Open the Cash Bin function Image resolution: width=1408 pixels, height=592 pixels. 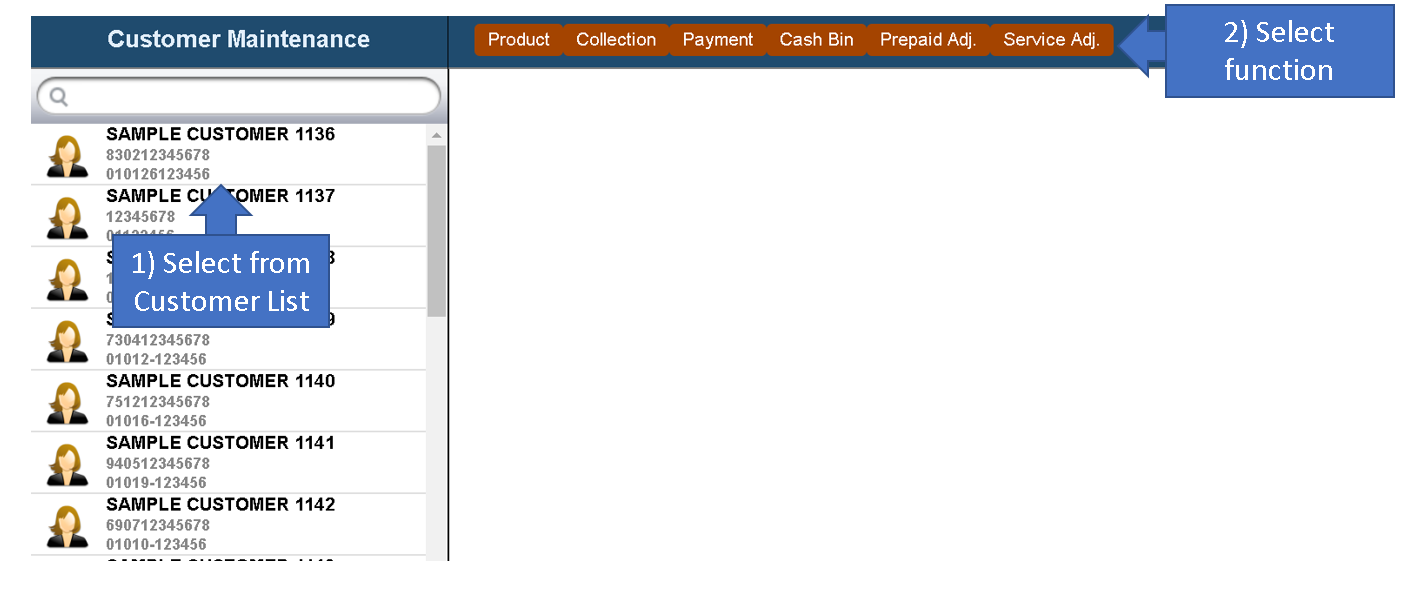point(817,40)
